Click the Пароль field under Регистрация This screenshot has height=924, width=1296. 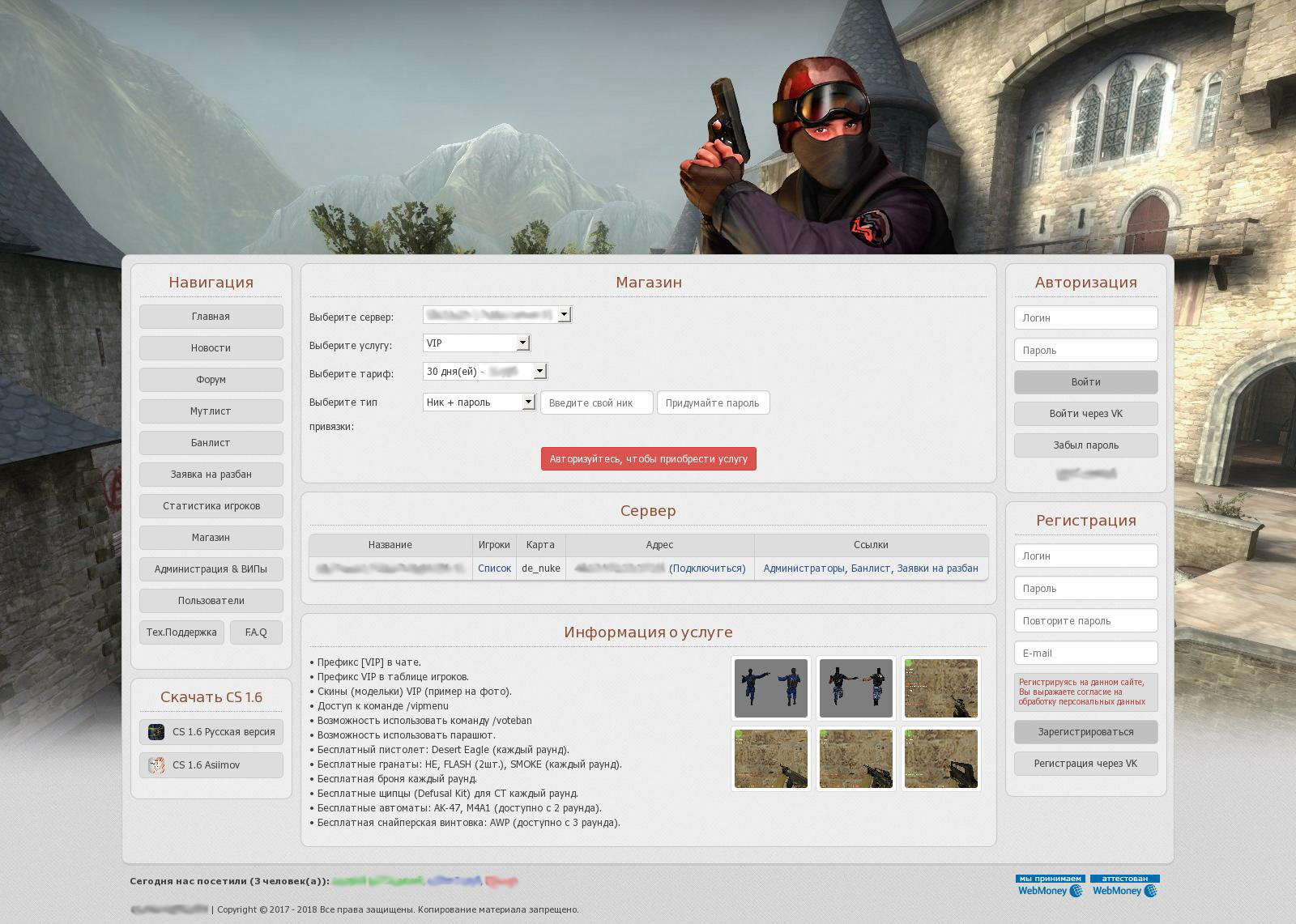click(1085, 589)
